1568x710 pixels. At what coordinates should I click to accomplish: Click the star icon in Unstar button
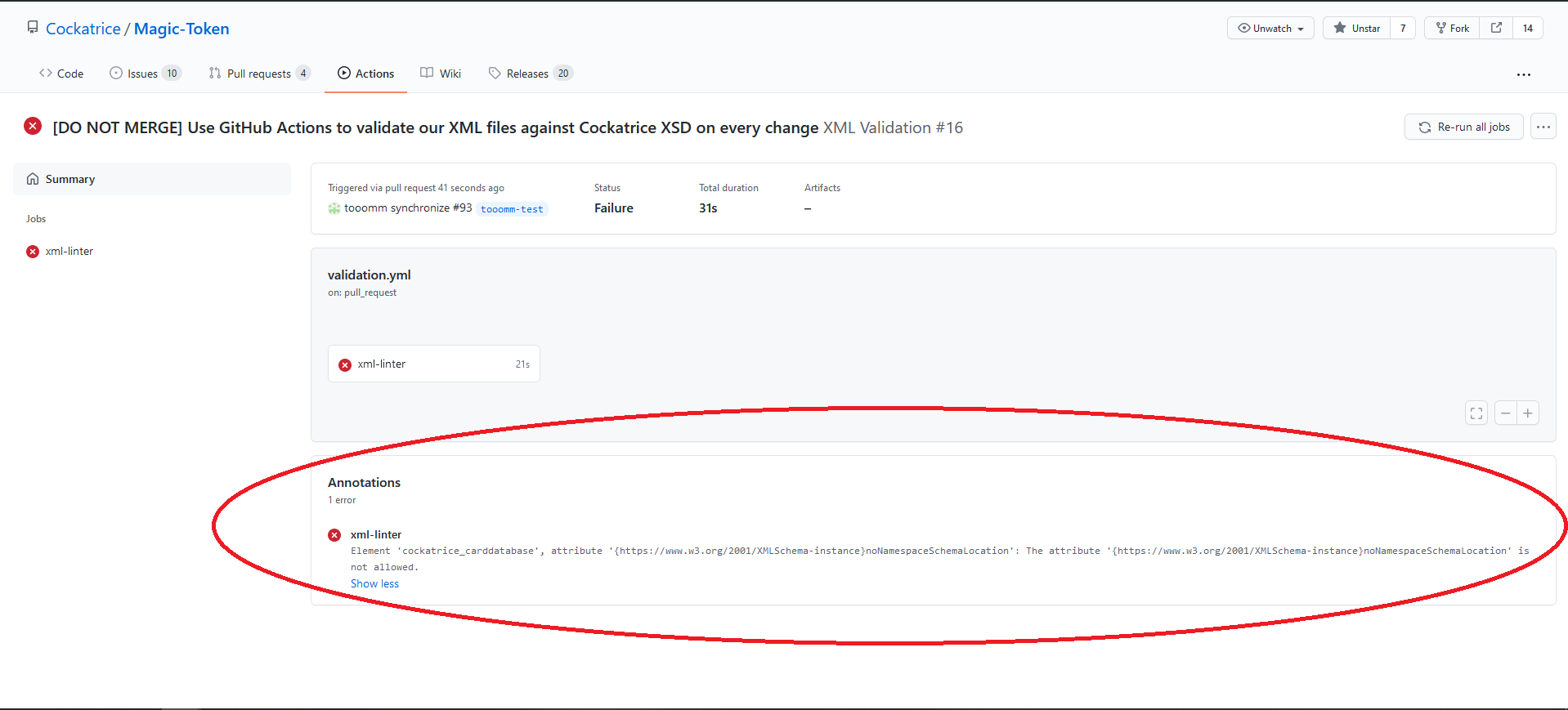(1340, 28)
